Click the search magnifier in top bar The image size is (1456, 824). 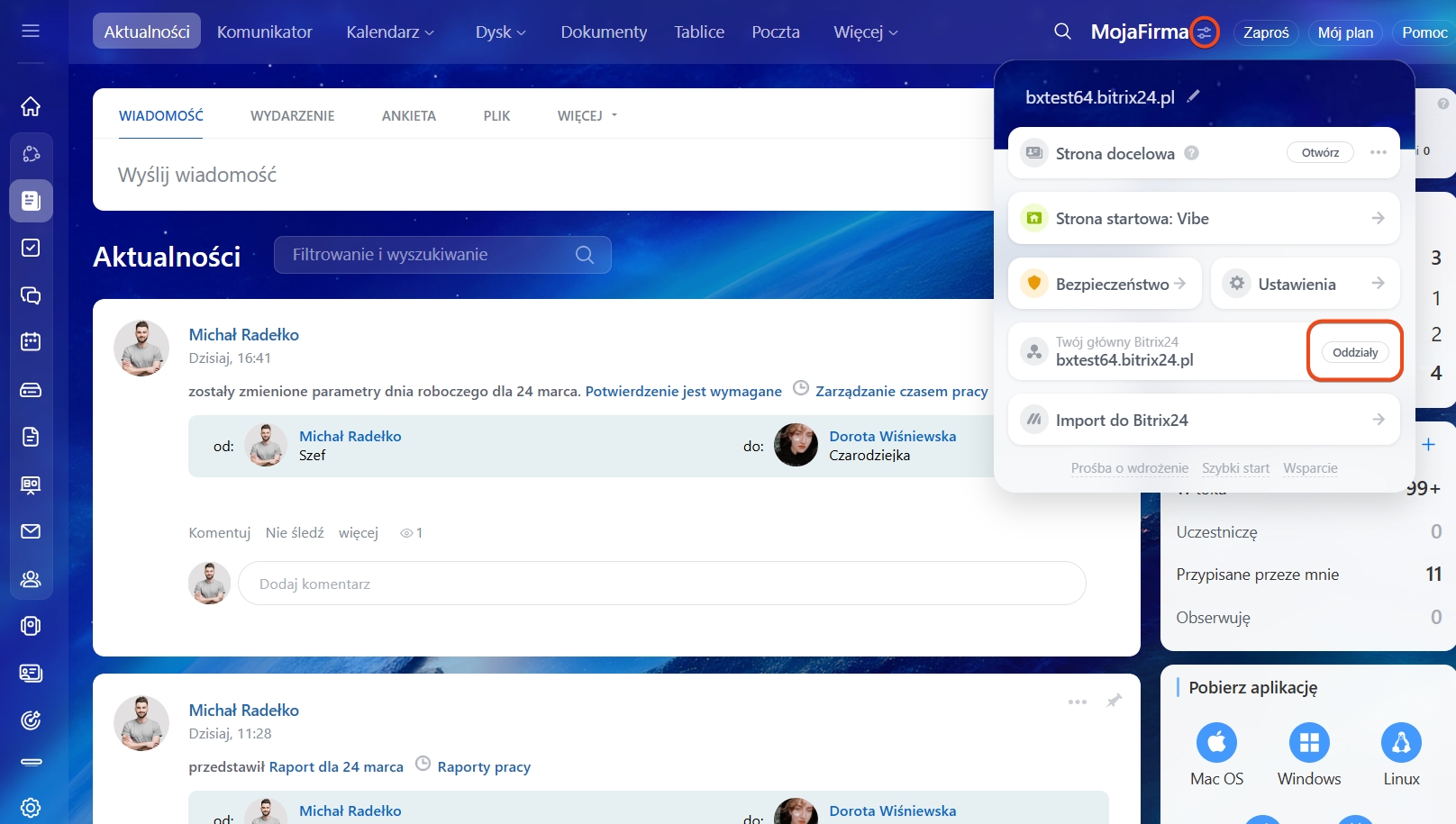click(1062, 32)
